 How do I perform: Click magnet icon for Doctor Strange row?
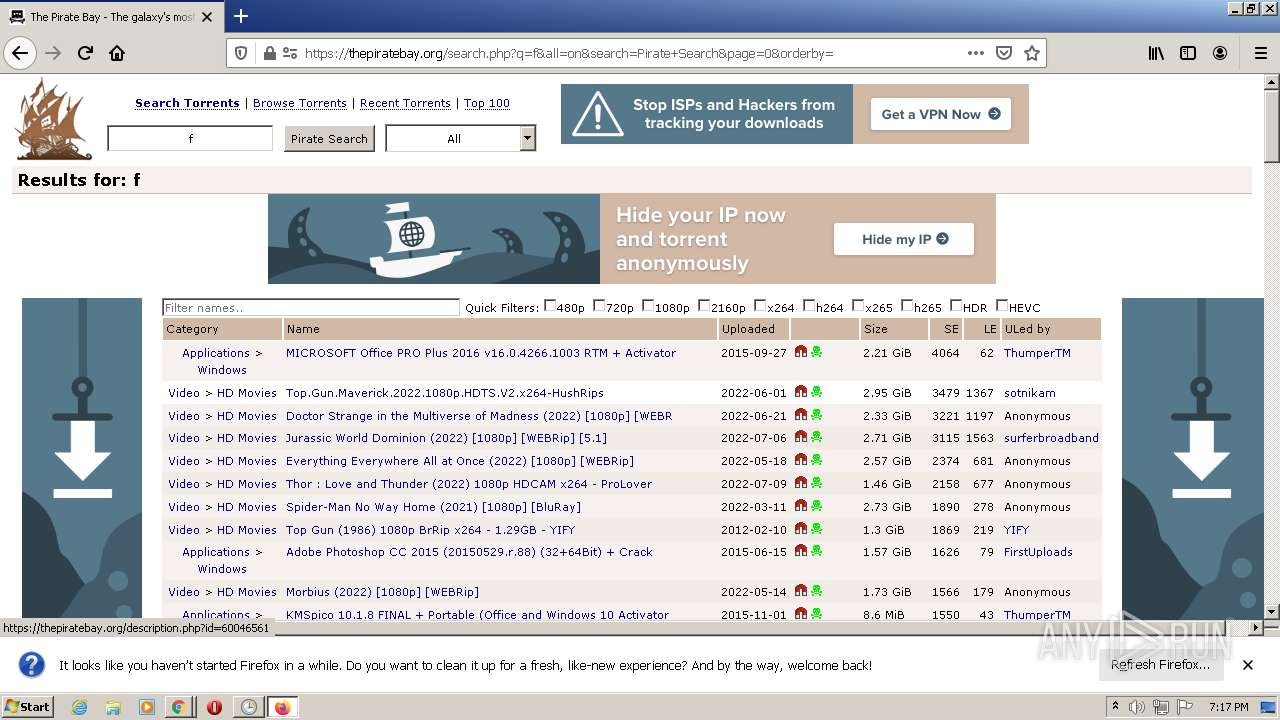click(801, 415)
